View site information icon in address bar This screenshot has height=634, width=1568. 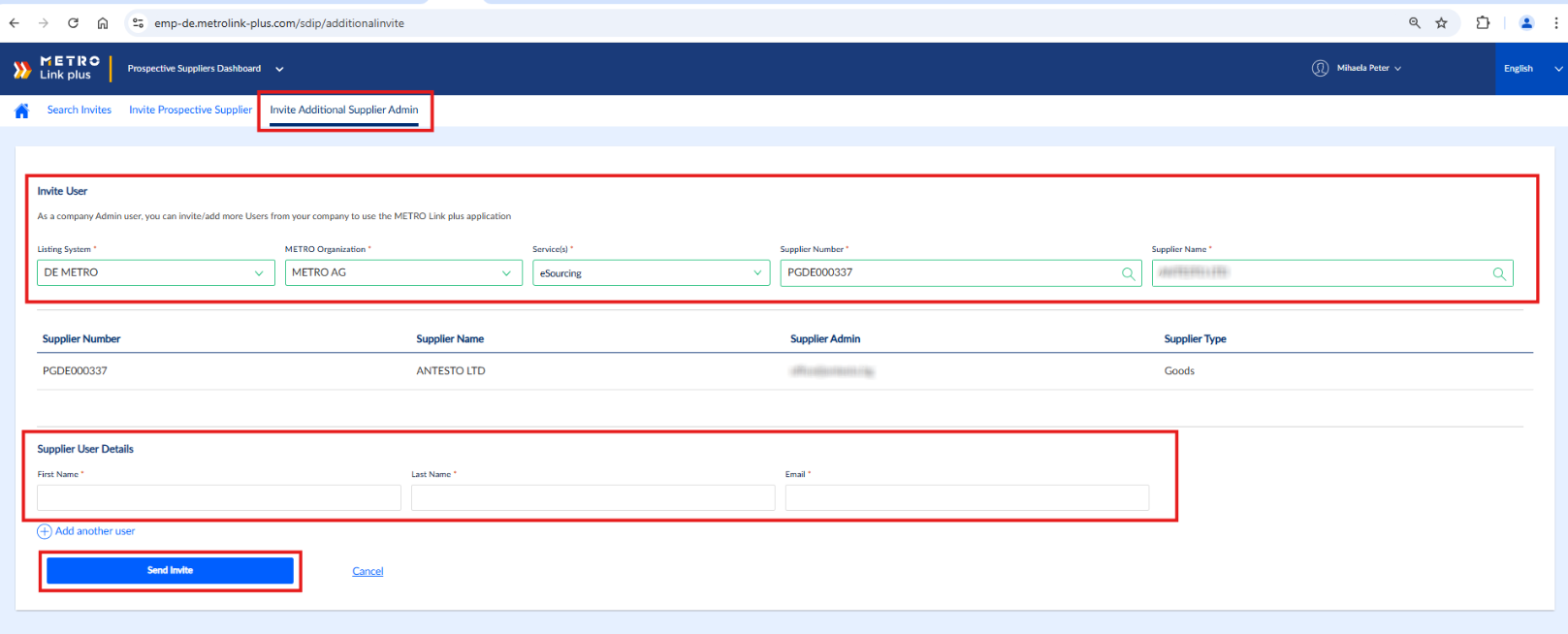click(138, 23)
